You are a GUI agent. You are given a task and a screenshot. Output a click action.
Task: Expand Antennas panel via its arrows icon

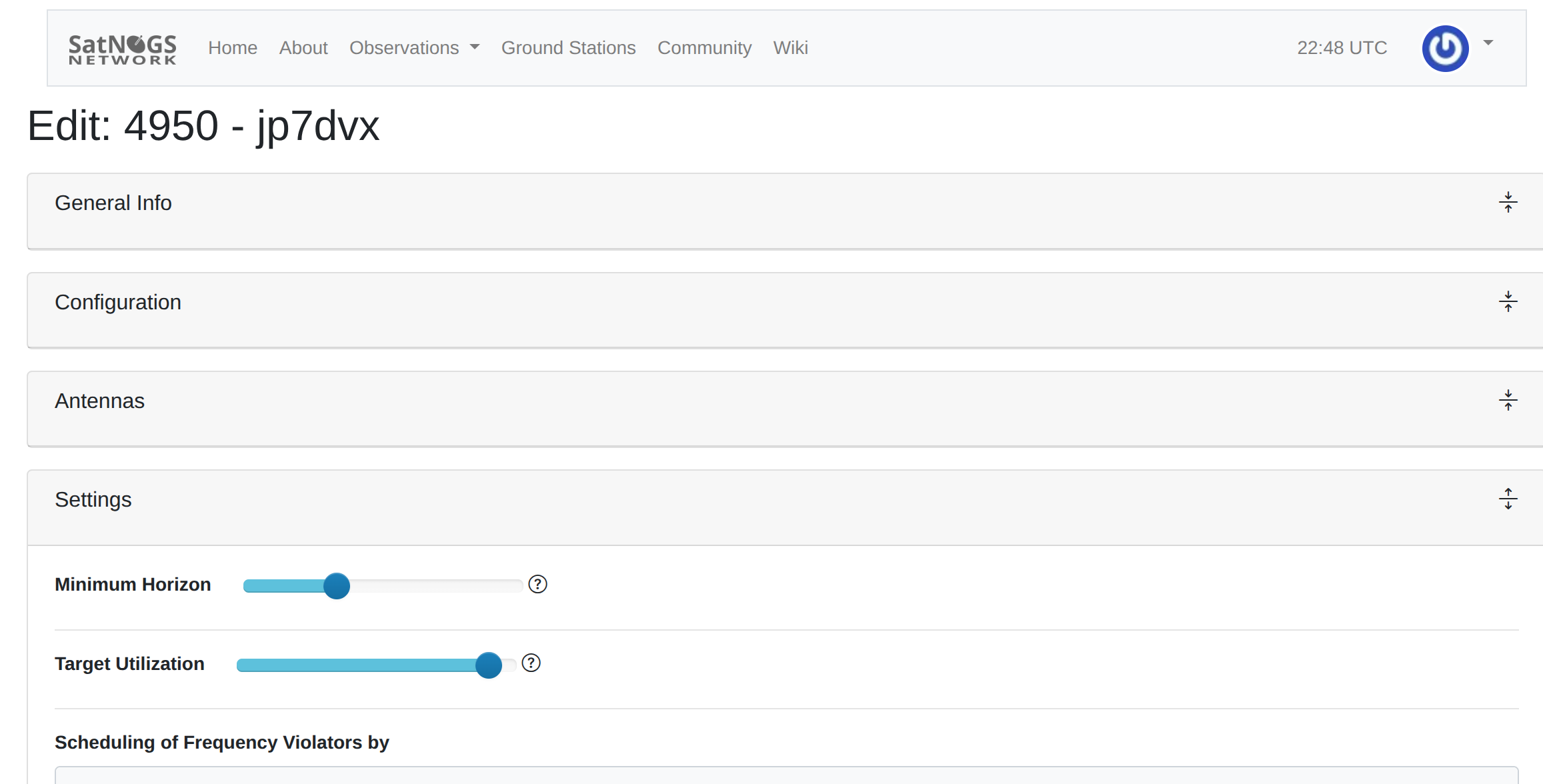coord(1508,401)
